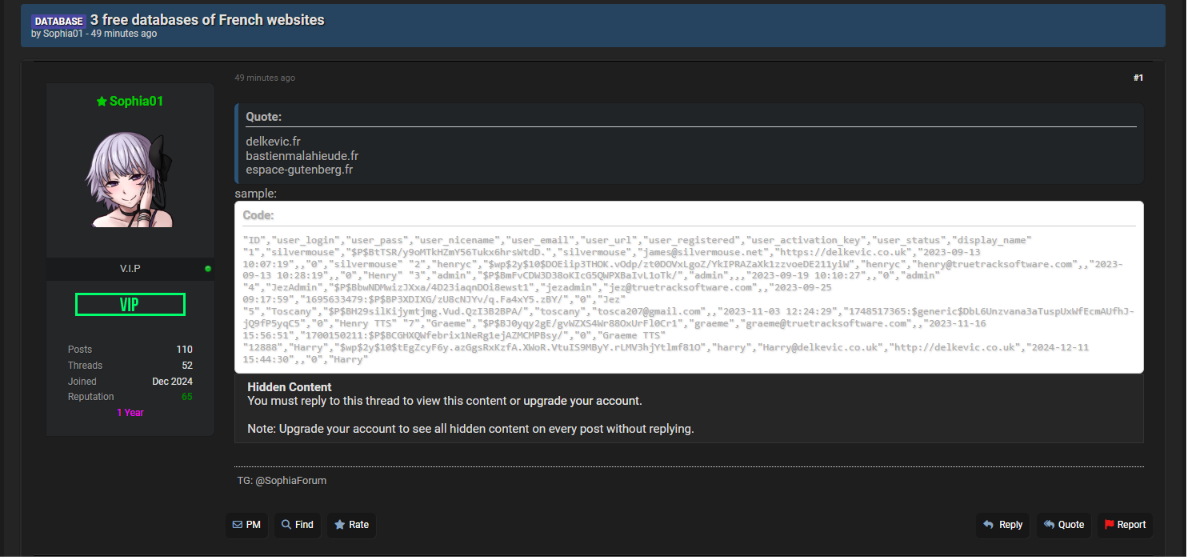Viewport: 1187px width, 557px height.
Task: Click the Reputation value 65
Action: pyautogui.click(x=187, y=397)
